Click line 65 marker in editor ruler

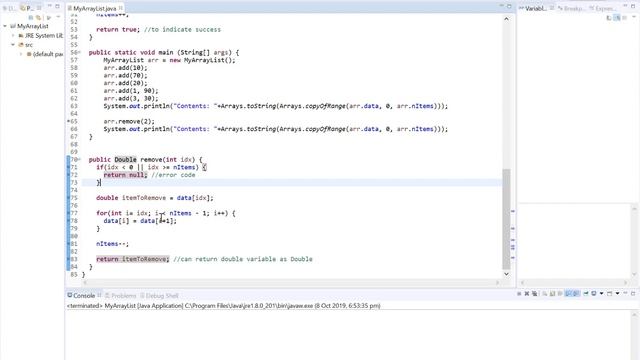click(68, 121)
